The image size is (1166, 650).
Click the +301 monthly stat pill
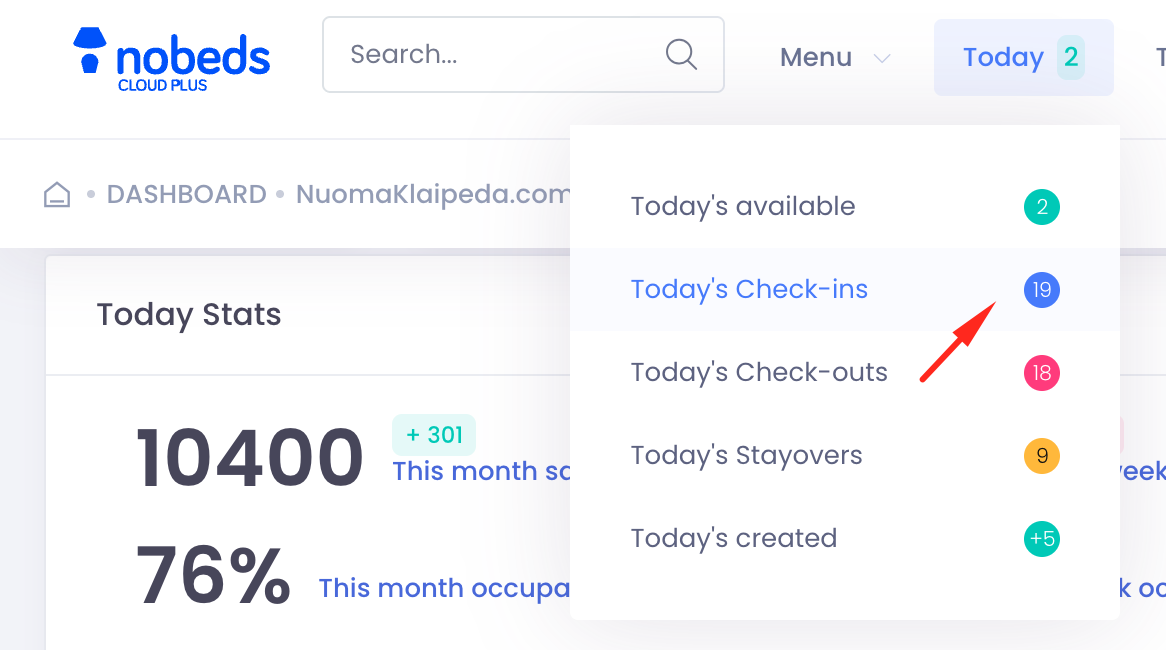click(433, 434)
